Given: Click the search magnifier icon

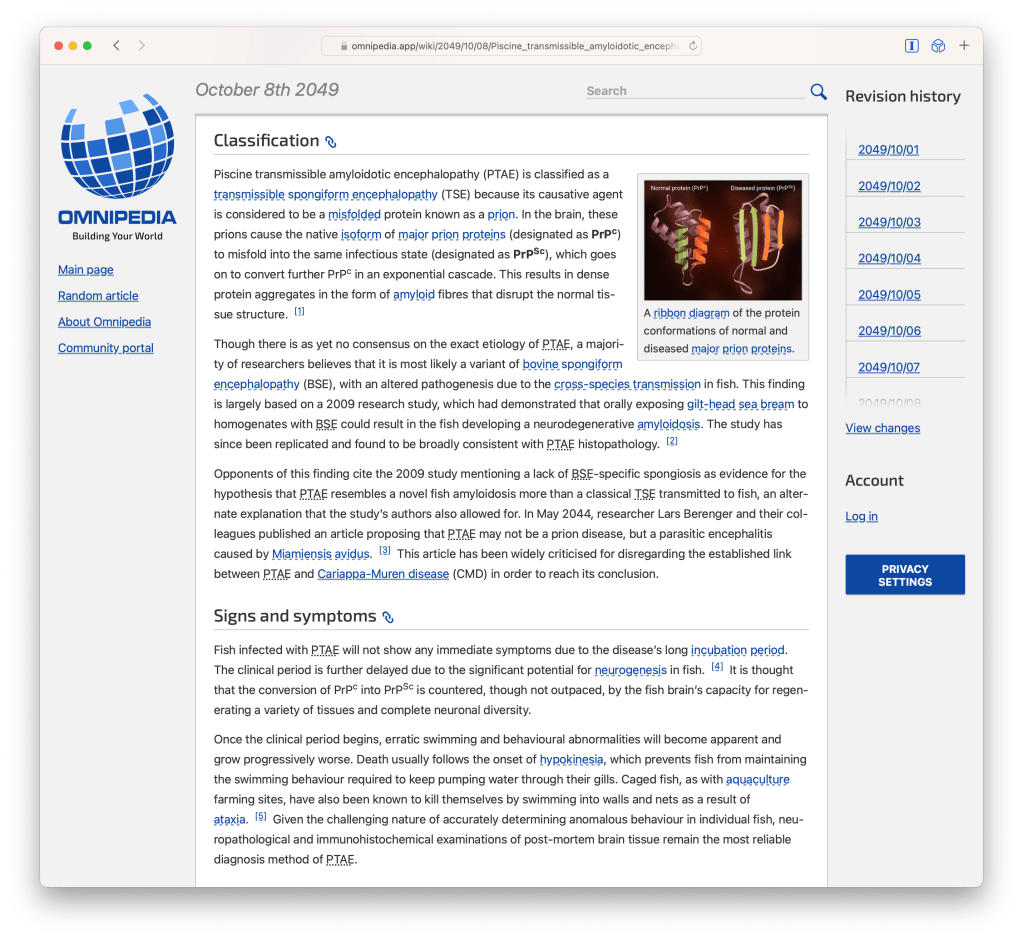Looking at the screenshot, I should (818, 90).
